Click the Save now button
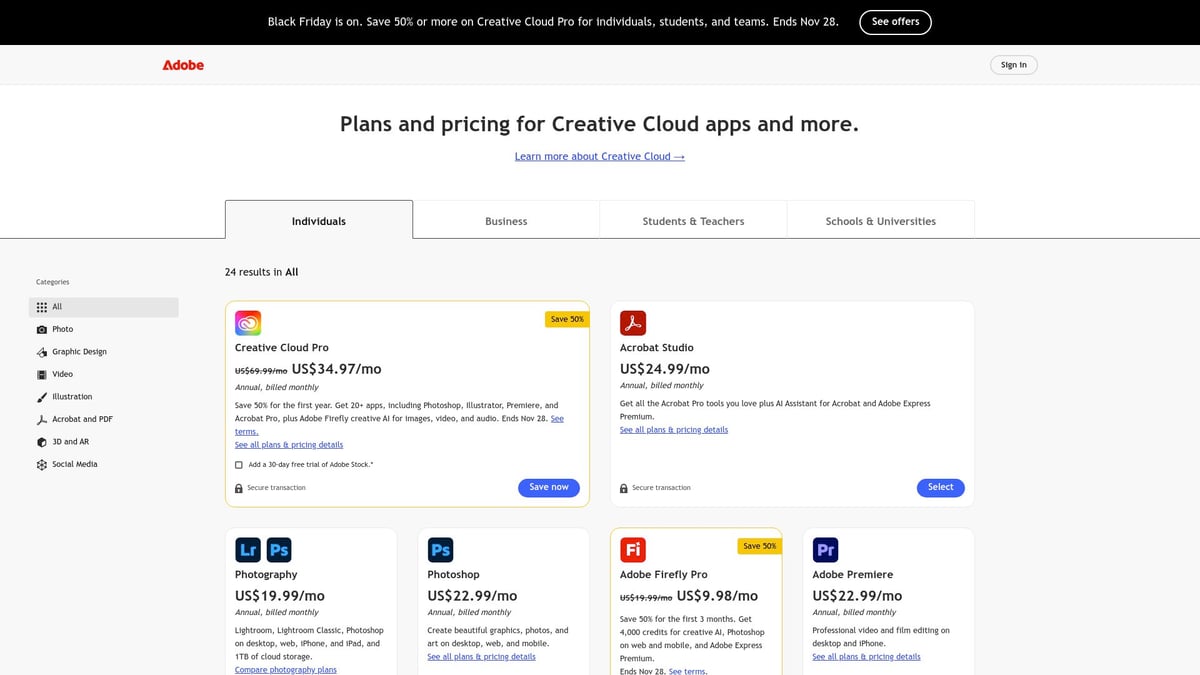This screenshot has width=1200, height=675. coord(548,487)
